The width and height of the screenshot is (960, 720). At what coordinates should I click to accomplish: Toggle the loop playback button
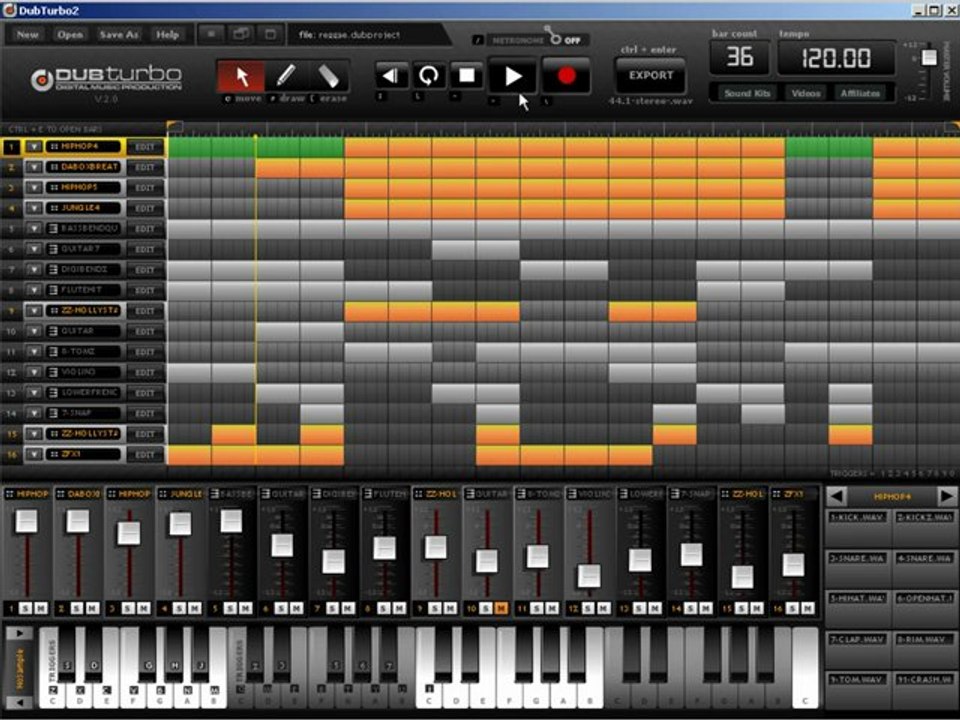[429, 75]
